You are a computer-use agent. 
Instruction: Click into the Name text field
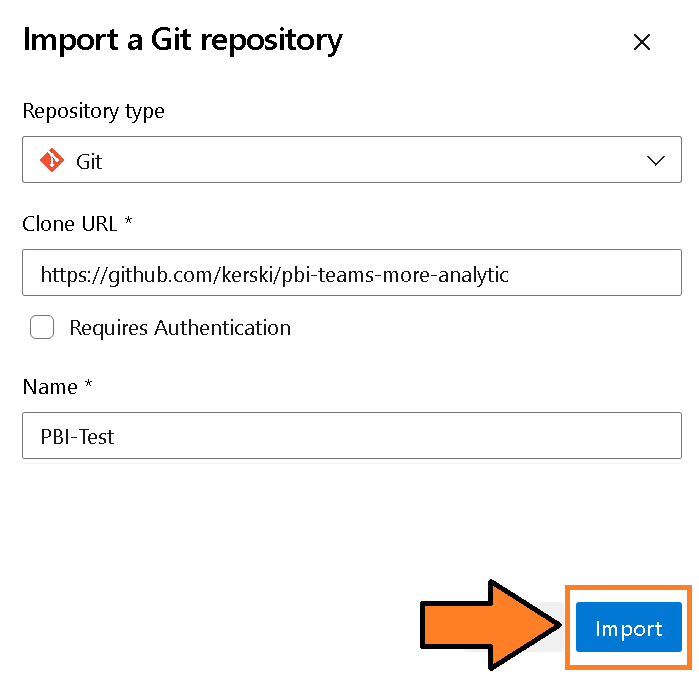351,436
